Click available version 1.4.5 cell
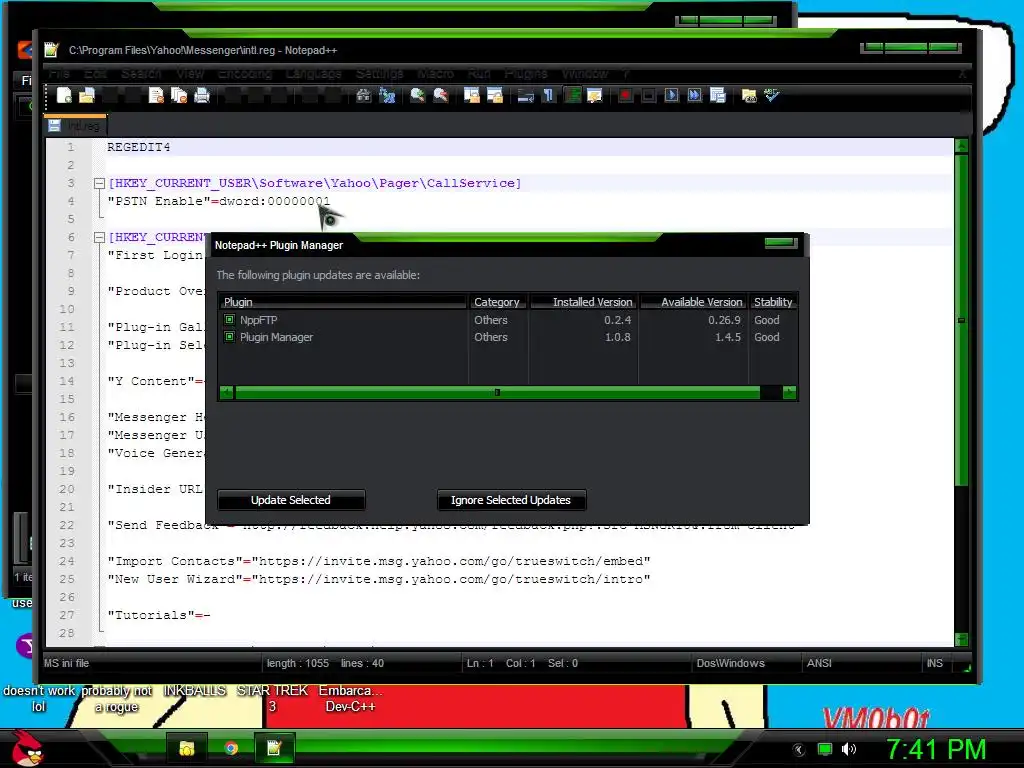The width and height of the screenshot is (1024, 768). pyautogui.click(x=728, y=337)
